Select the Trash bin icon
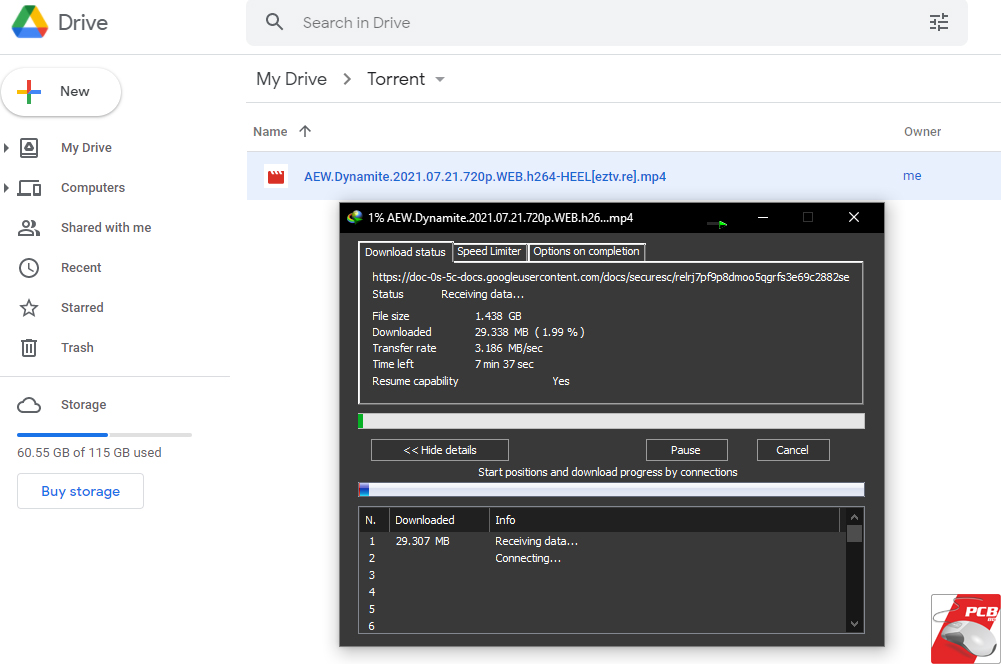Image resolution: width=1001 pixels, height=664 pixels. pos(29,348)
